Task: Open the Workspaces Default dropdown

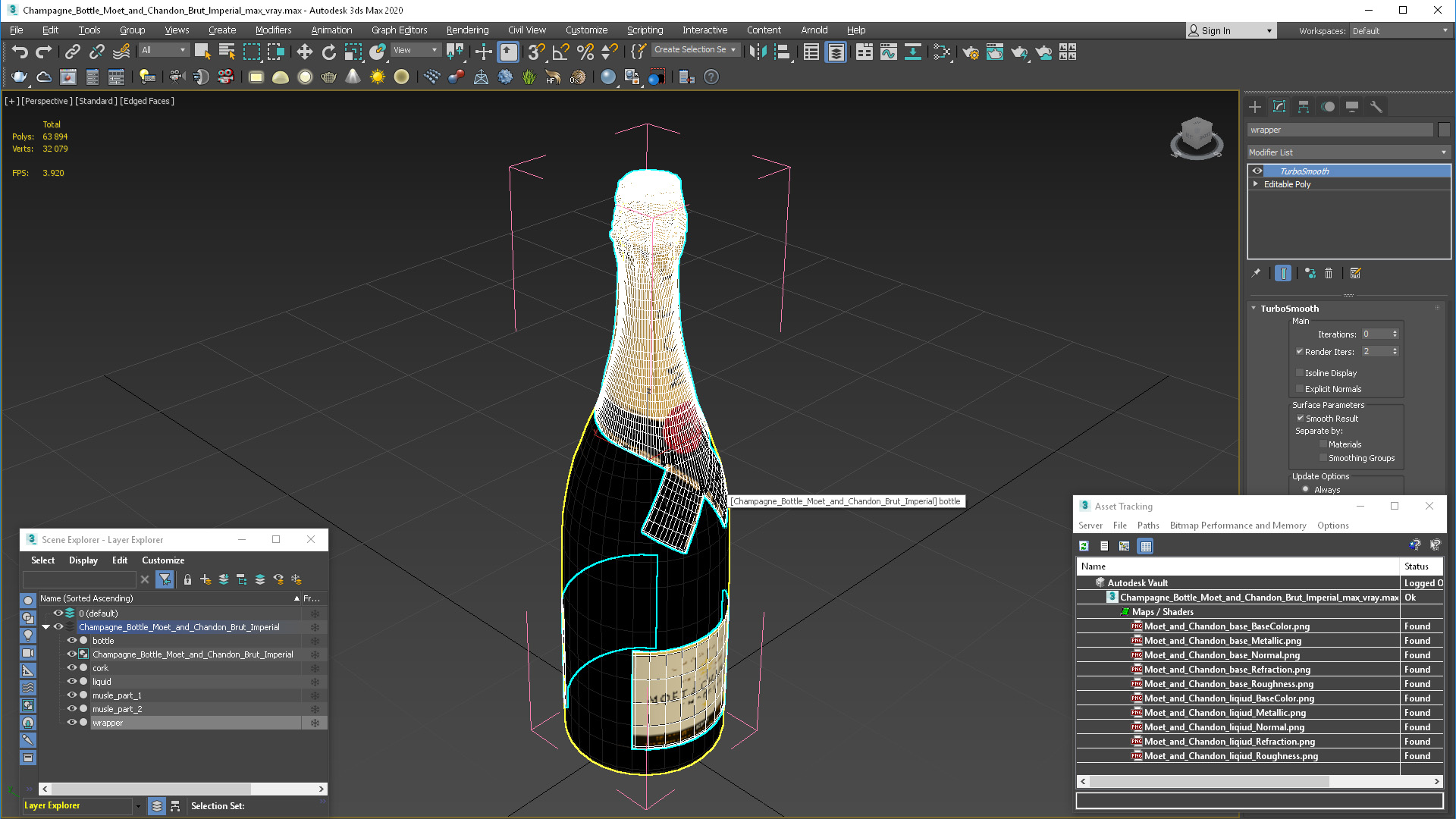Action: (x=1400, y=31)
